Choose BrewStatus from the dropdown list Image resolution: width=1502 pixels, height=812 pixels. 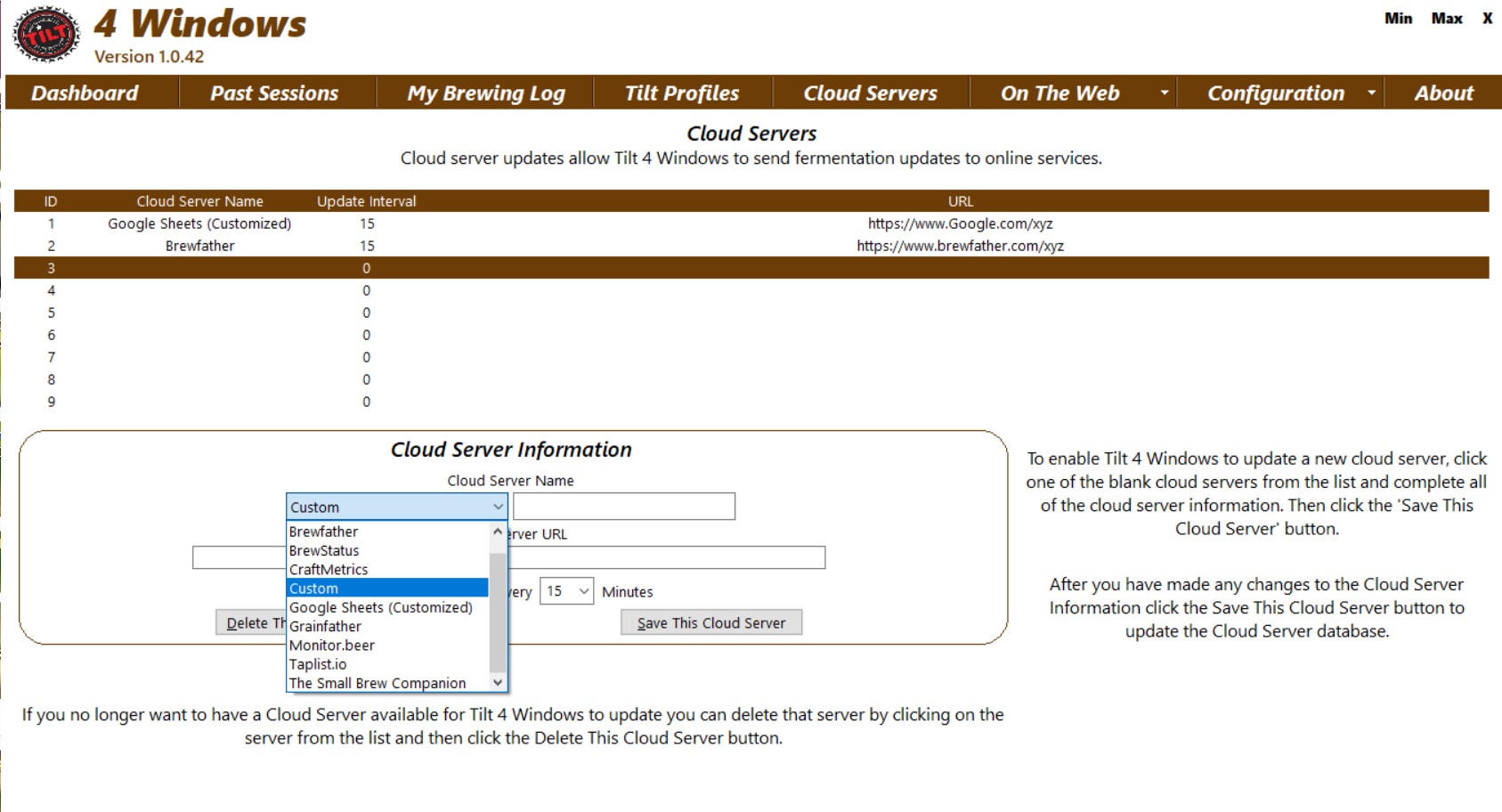coord(387,550)
